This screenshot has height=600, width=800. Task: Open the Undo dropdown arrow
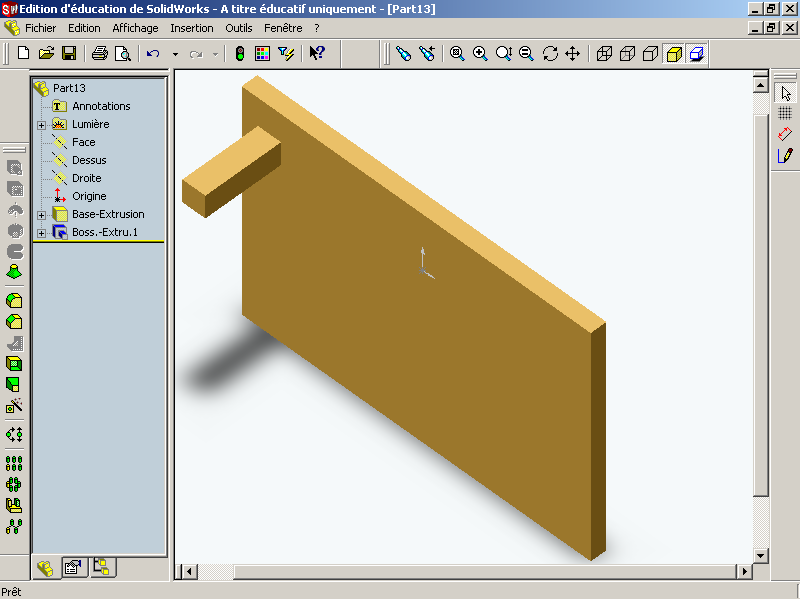[175, 54]
